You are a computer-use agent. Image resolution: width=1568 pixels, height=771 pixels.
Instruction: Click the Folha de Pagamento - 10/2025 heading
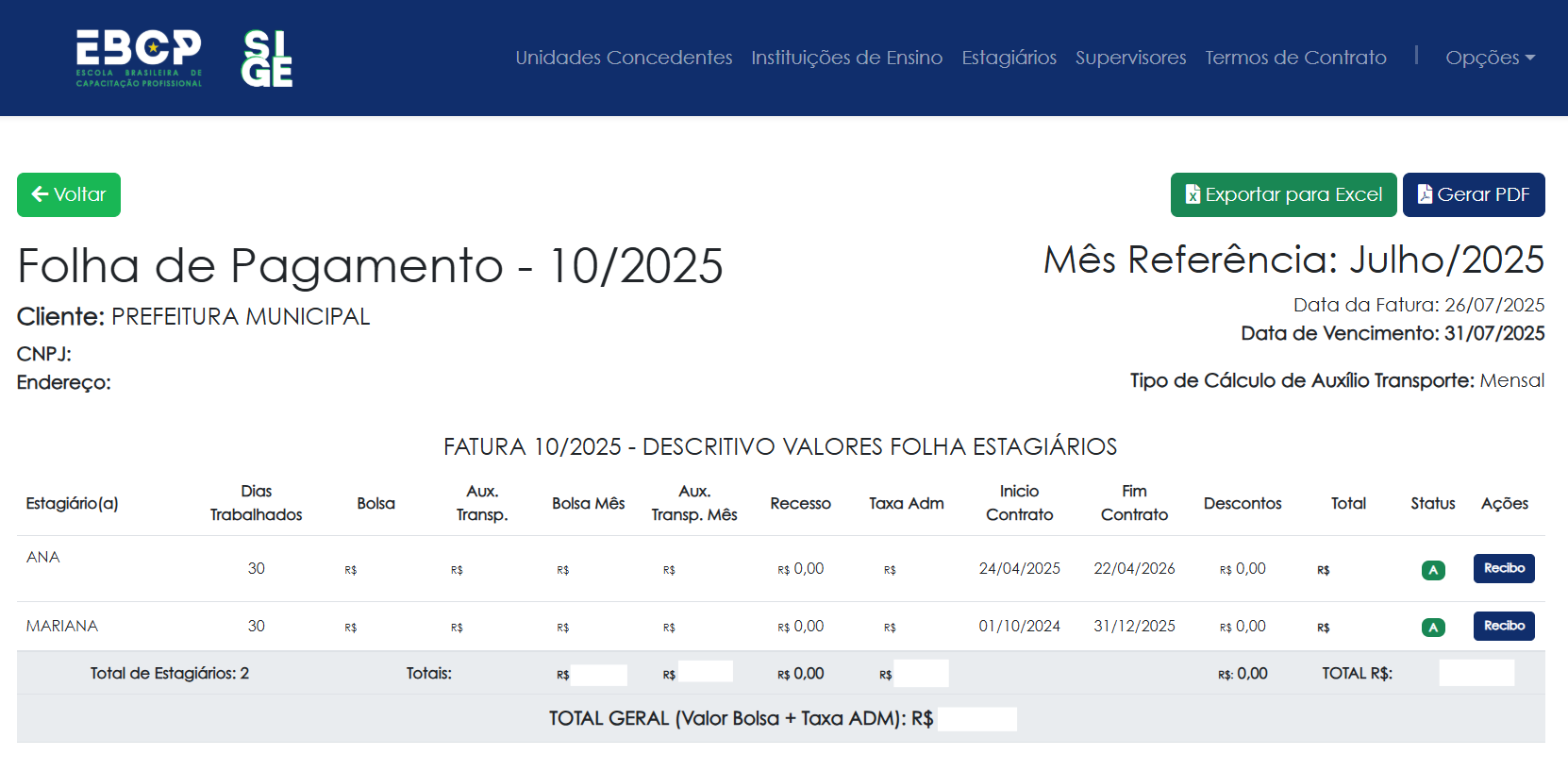point(370,265)
